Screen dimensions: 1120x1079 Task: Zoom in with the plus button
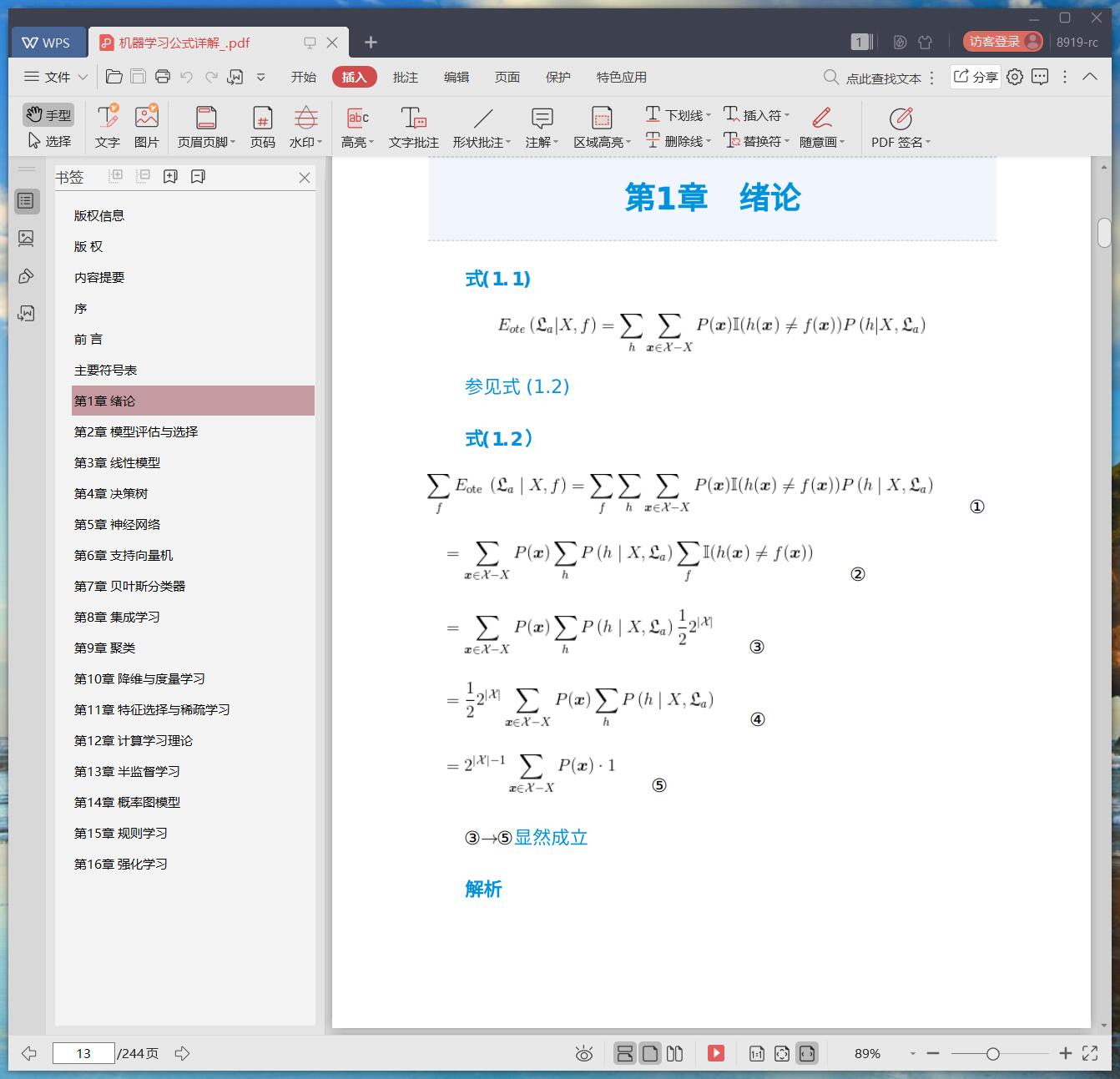pos(1066,1053)
